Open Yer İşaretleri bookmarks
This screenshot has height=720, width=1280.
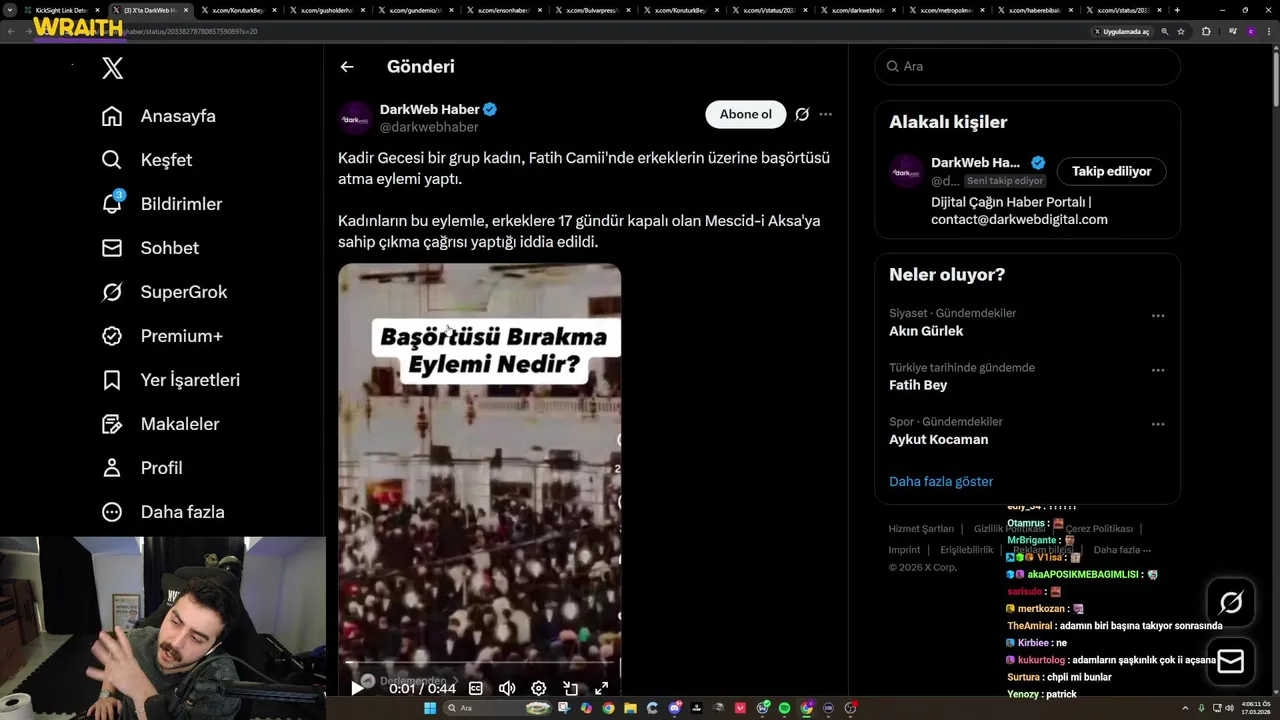(170, 380)
